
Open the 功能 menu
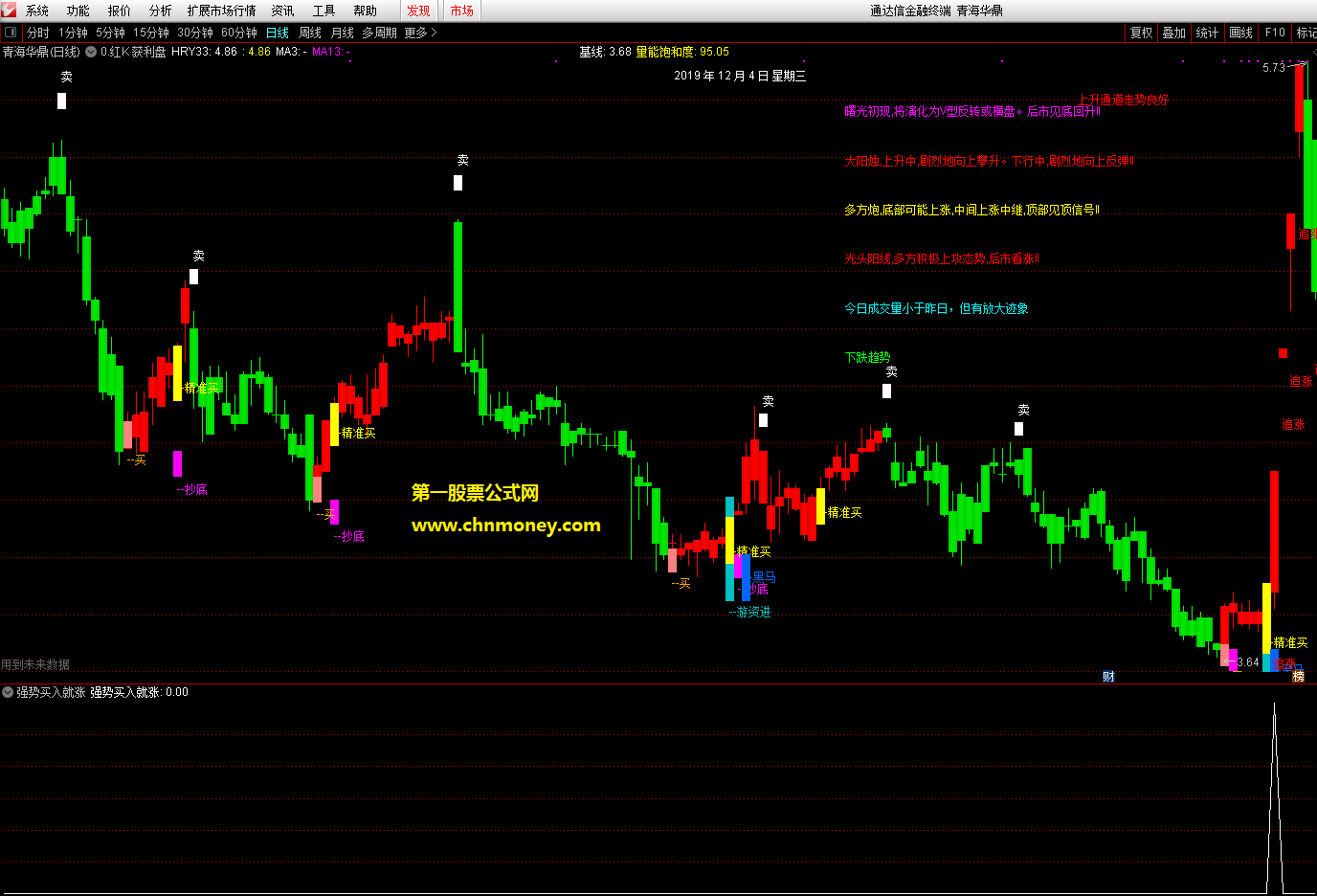tap(78, 11)
